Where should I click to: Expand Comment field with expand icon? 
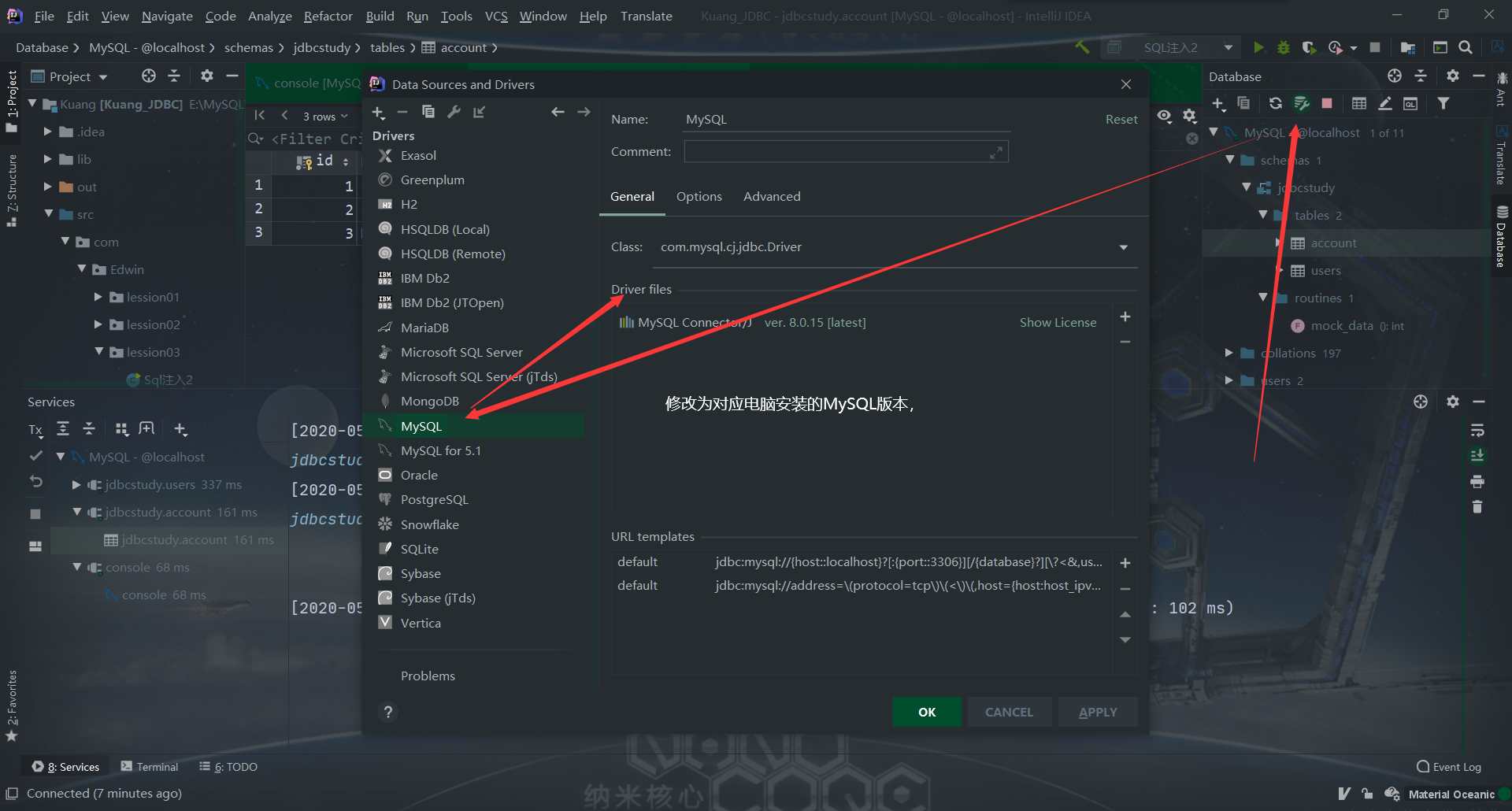996,152
